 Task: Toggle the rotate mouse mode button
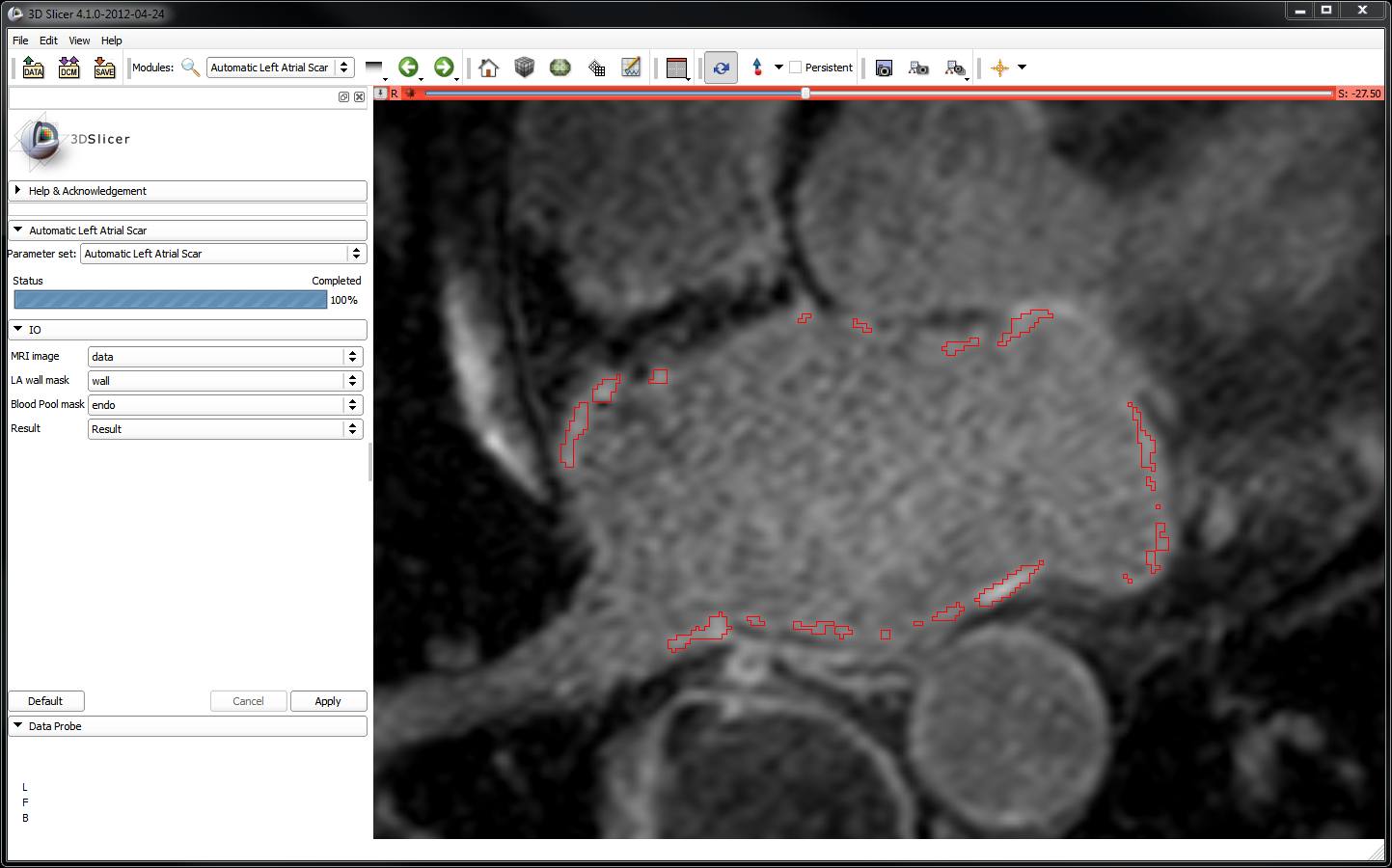pos(721,68)
